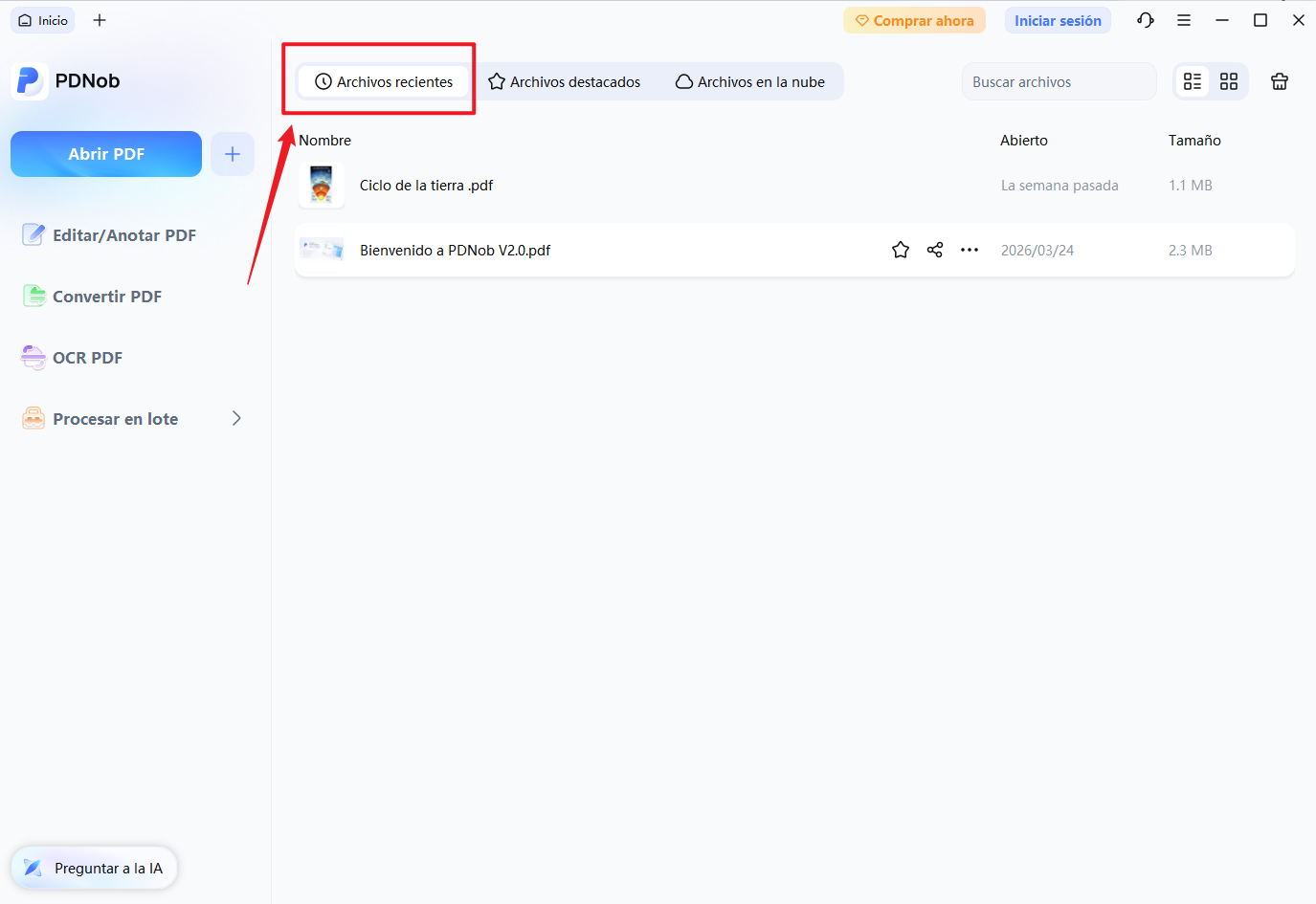Share the Bienvenido a PDNob file

(x=935, y=250)
